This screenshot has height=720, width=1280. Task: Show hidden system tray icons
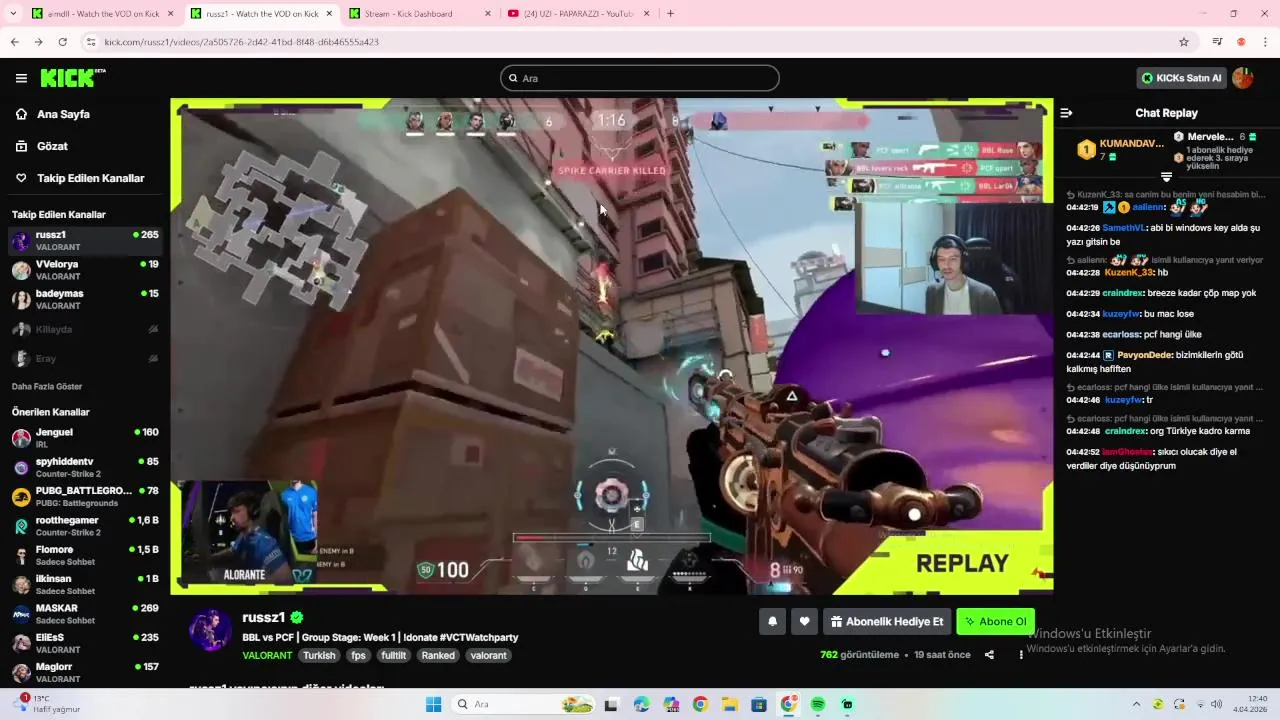1136,704
